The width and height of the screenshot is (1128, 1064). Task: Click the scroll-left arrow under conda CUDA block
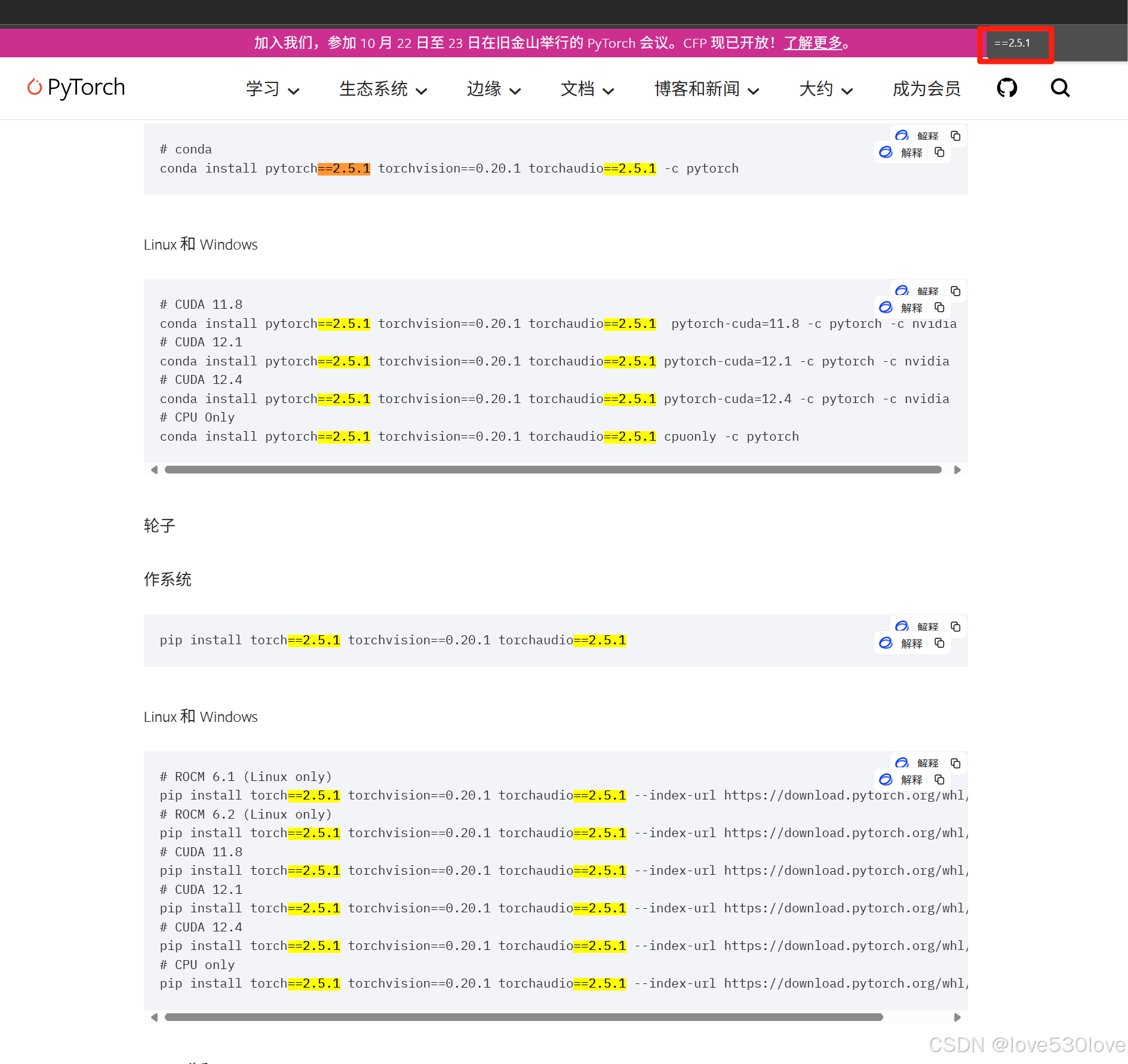pos(154,470)
